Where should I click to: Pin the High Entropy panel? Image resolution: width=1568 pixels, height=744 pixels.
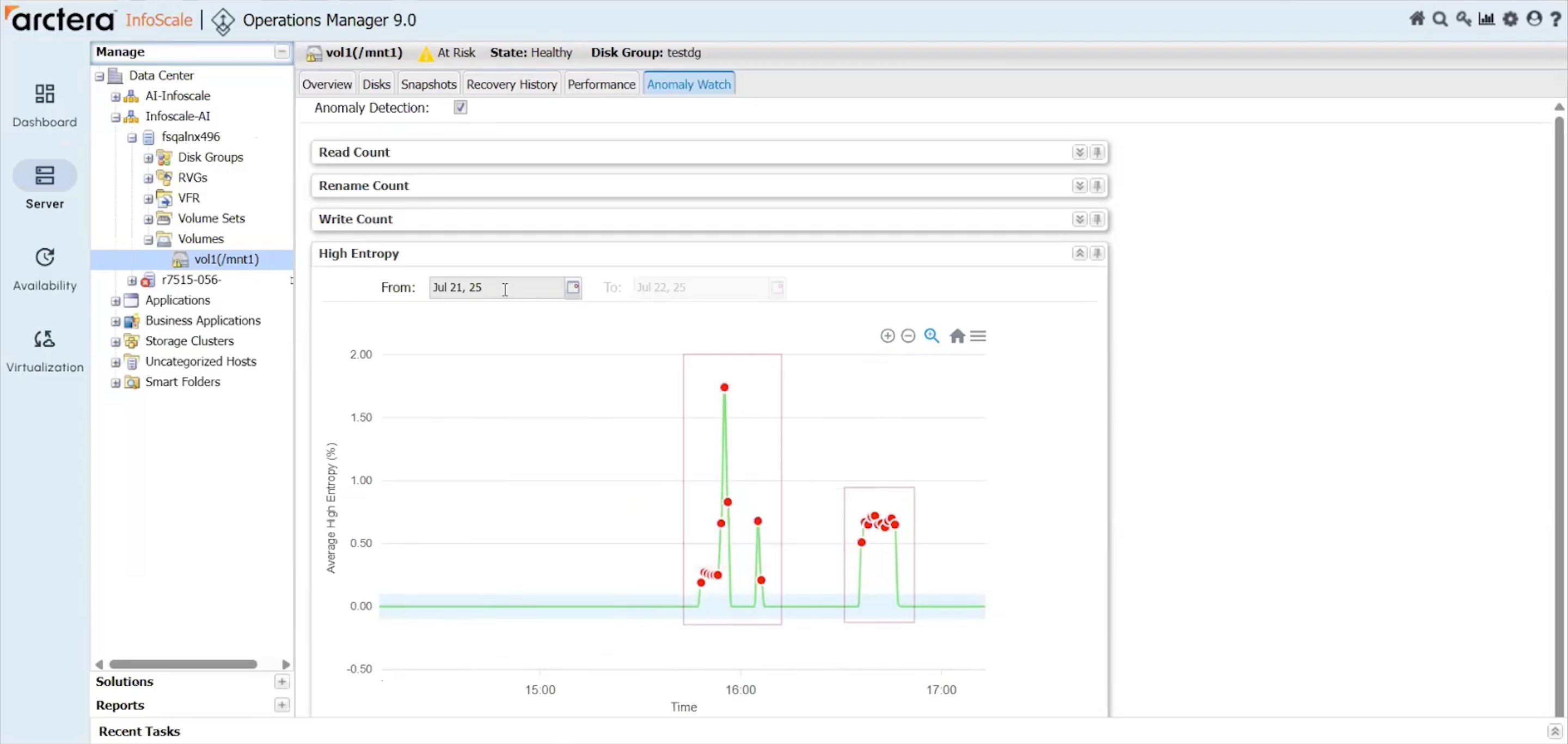click(x=1097, y=253)
